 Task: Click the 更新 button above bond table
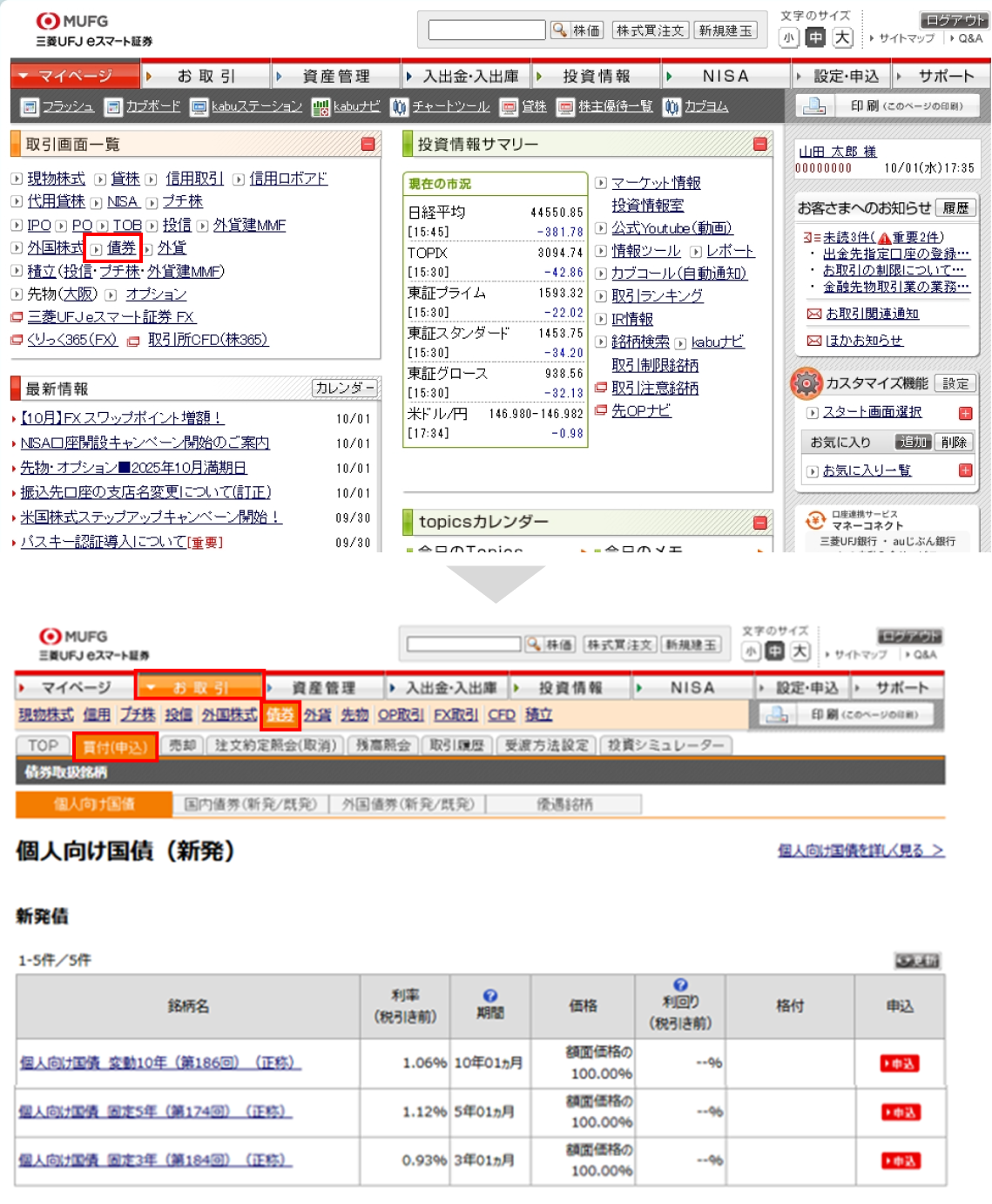pos(917,960)
